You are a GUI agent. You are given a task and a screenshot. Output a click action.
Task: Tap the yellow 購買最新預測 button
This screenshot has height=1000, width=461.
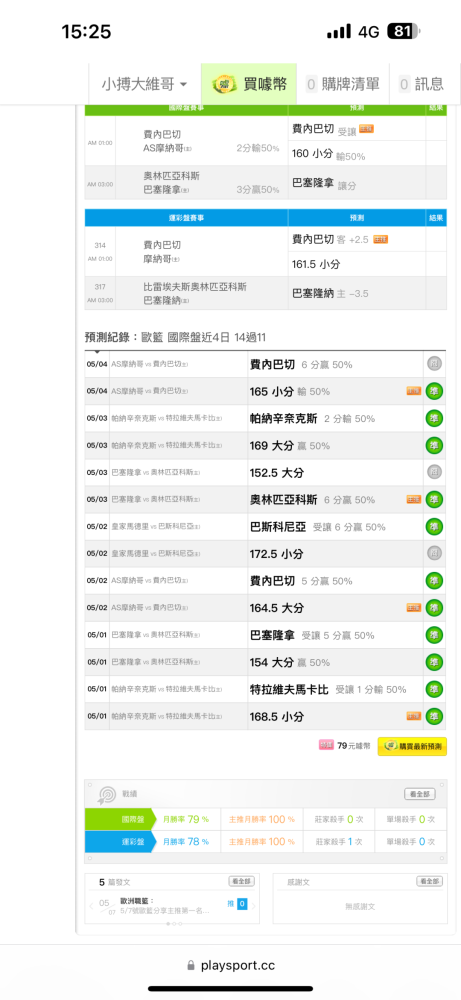pyautogui.click(x=412, y=746)
